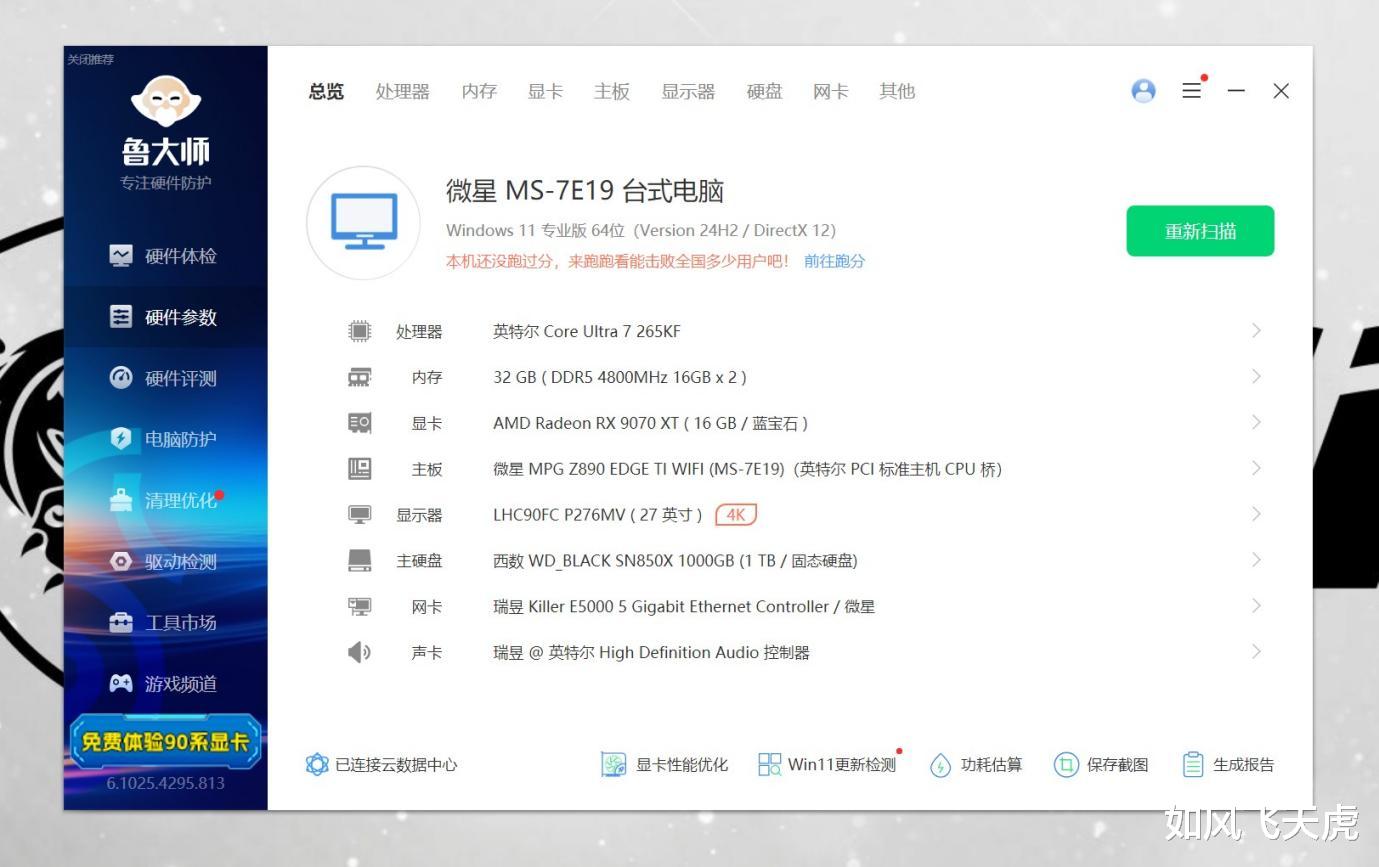Click 保存截图 button
Image resolution: width=1379 pixels, height=867 pixels.
pyautogui.click(x=1101, y=765)
